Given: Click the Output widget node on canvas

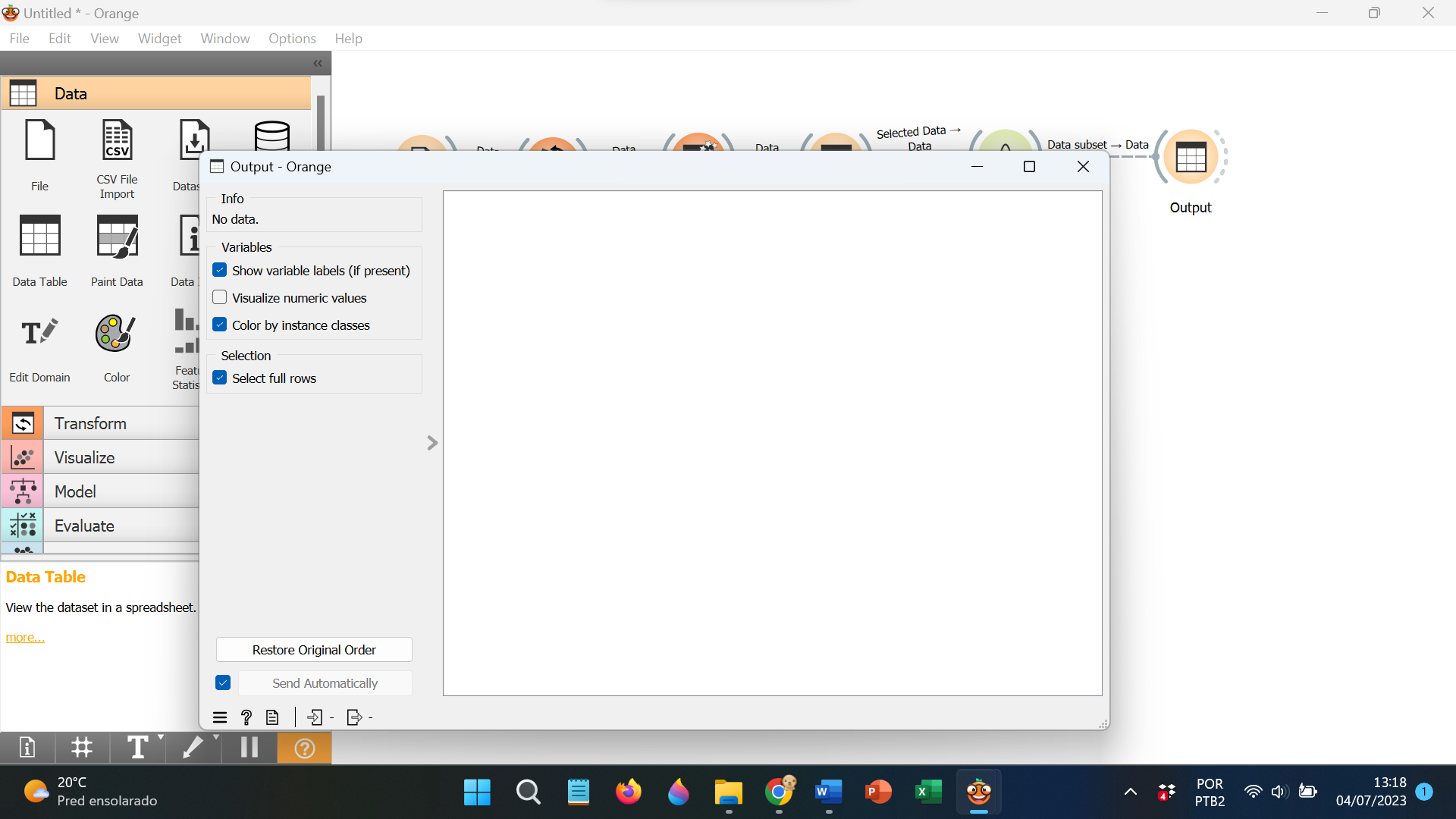Looking at the screenshot, I should (1191, 157).
